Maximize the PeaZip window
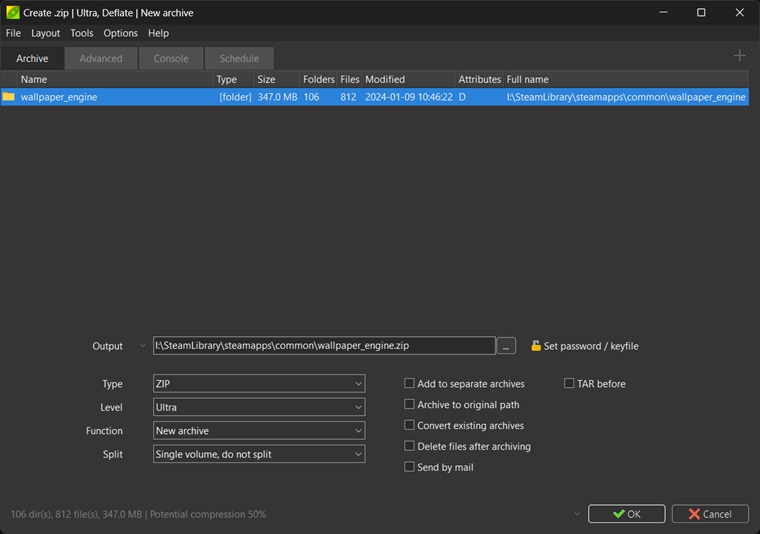Viewport: 760px width, 534px height. click(x=701, y=13)
